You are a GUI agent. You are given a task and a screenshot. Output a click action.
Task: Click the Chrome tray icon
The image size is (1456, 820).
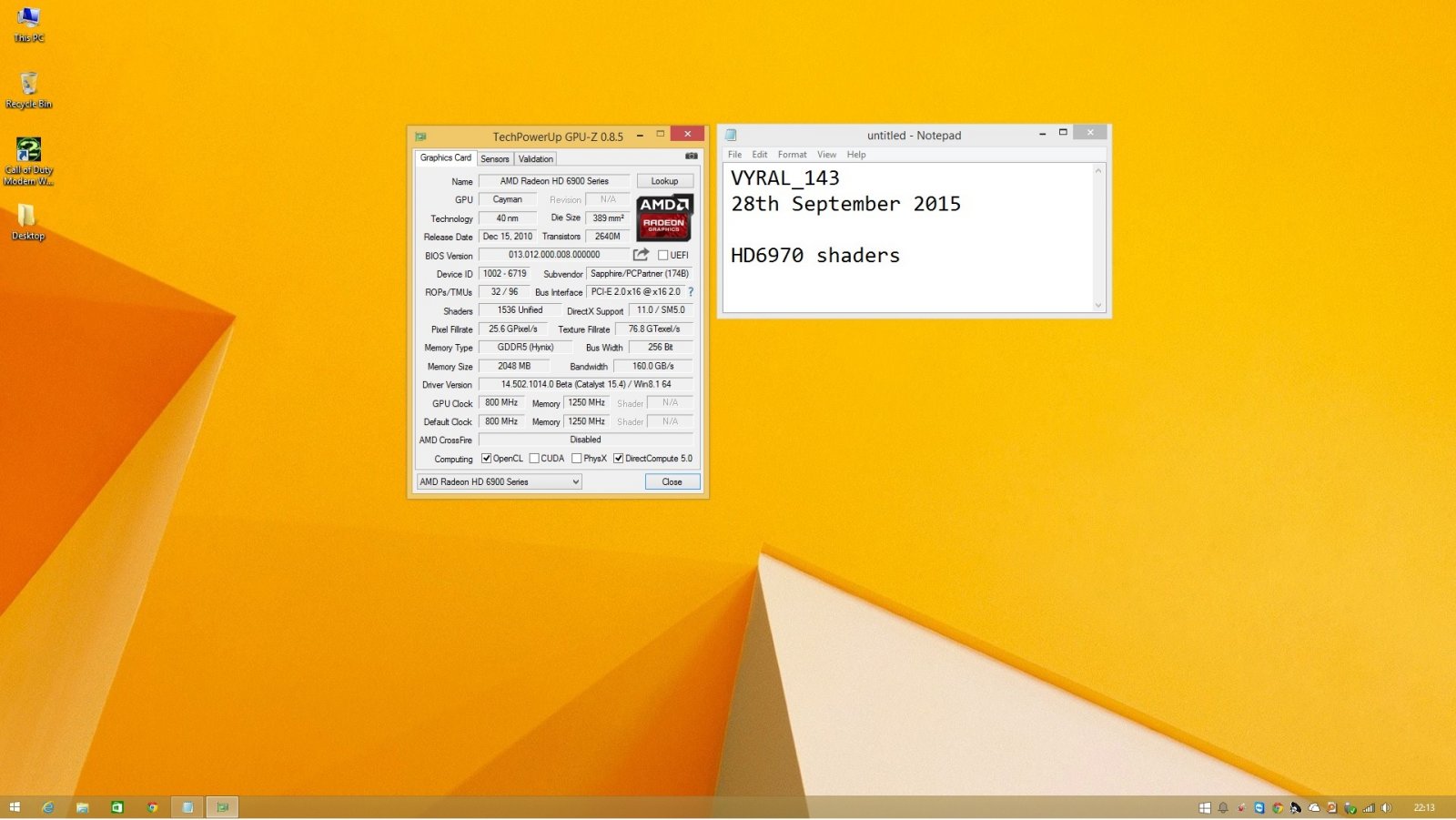coord(1278,807)
